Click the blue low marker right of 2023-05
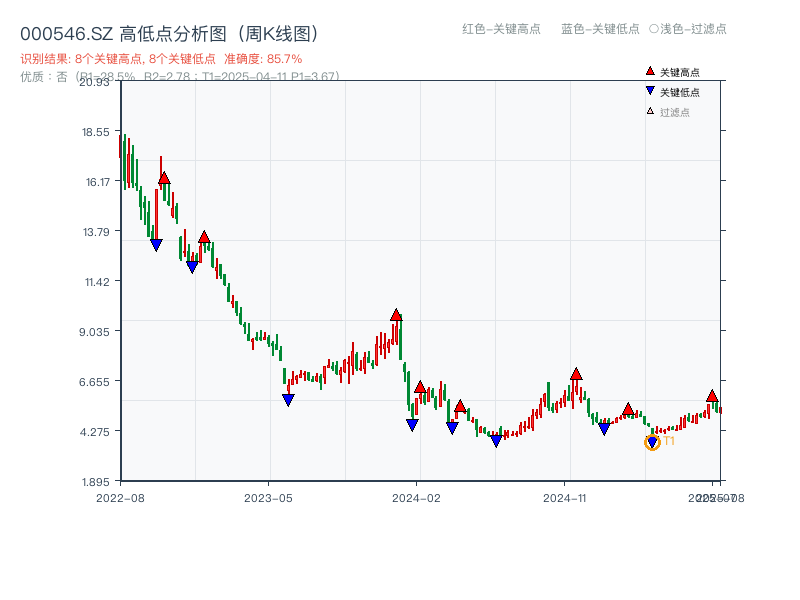The width and height of the screenshot is (800, 600). [x=288, y=400]
